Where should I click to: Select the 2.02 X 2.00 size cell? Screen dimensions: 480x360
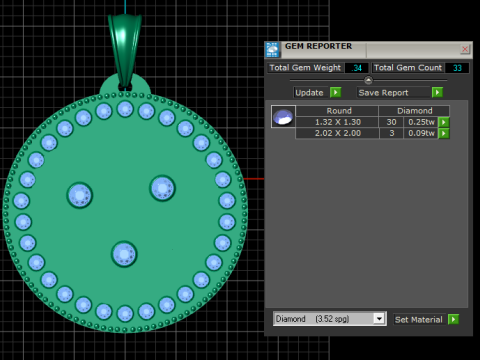point(337,133)
